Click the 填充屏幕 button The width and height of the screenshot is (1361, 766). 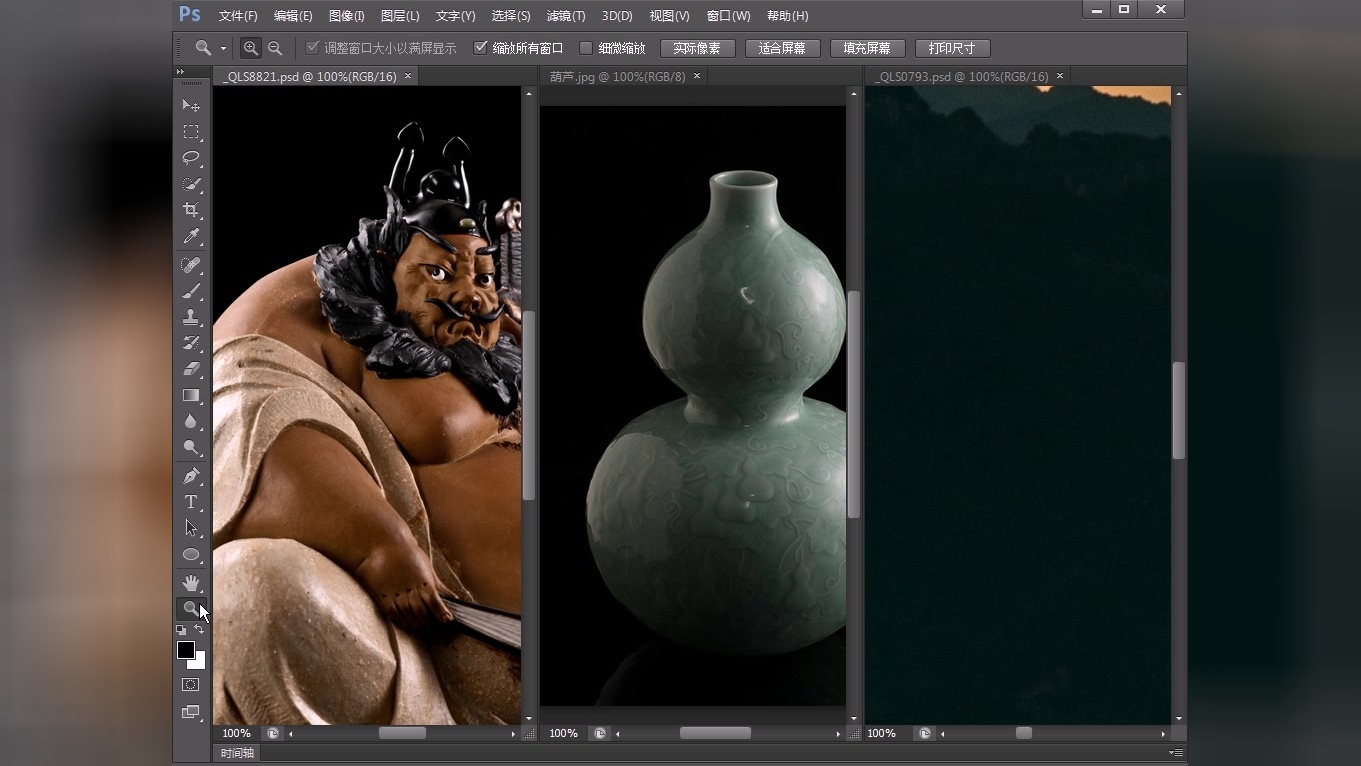[867, 48]
